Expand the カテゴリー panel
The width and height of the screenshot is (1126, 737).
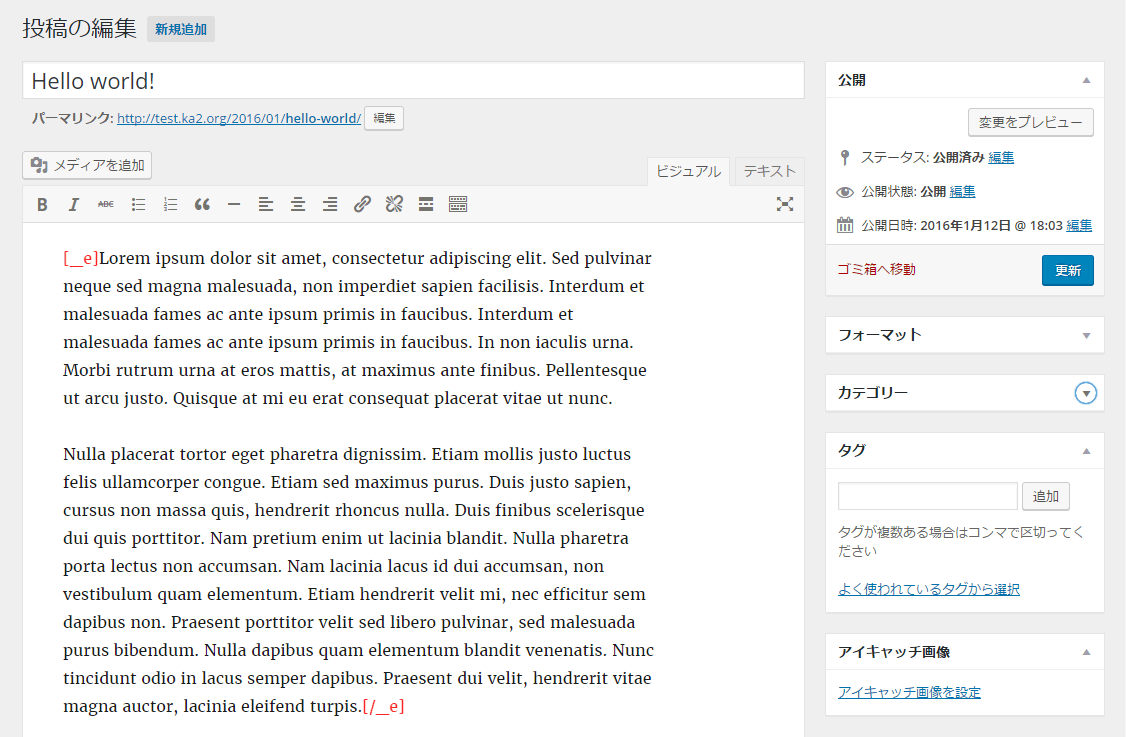click(x=1086, y=393)
